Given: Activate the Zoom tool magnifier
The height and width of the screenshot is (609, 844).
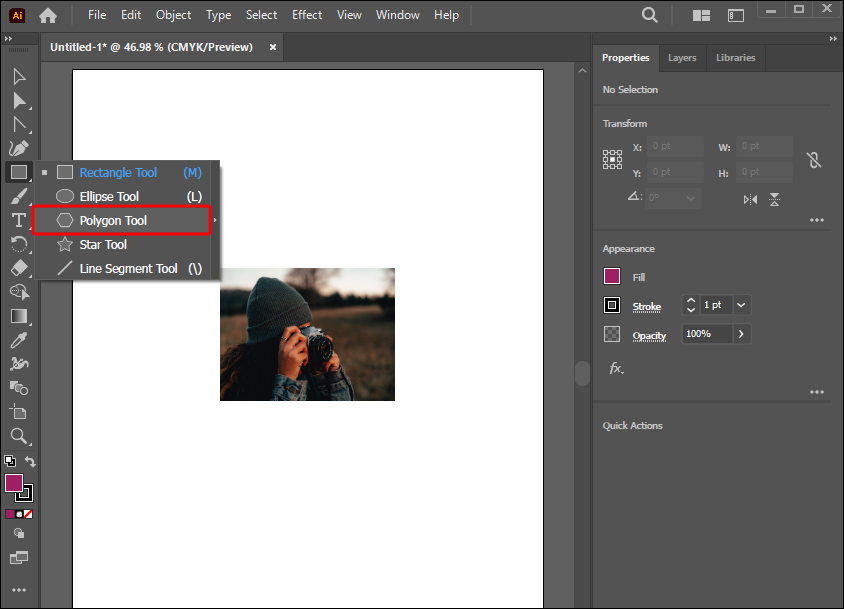Looking at the screenshot, I should coord(18,436).
